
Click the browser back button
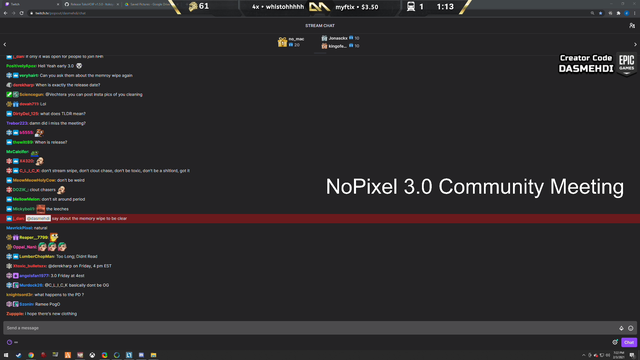click(5, 13)
